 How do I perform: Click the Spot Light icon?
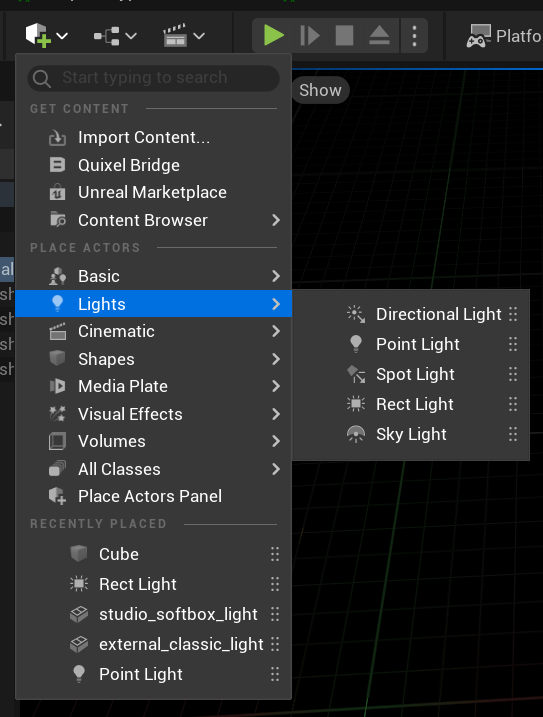point(355,374)
